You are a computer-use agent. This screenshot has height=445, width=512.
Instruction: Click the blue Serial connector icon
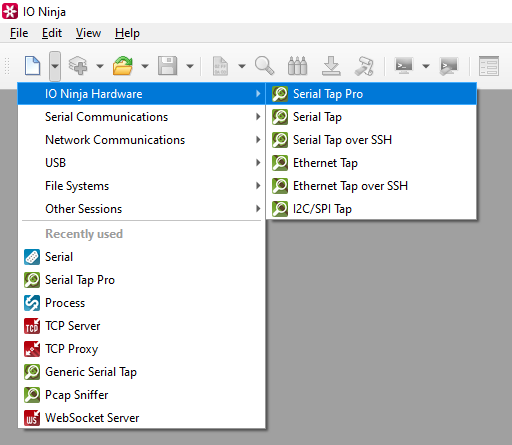32,257
